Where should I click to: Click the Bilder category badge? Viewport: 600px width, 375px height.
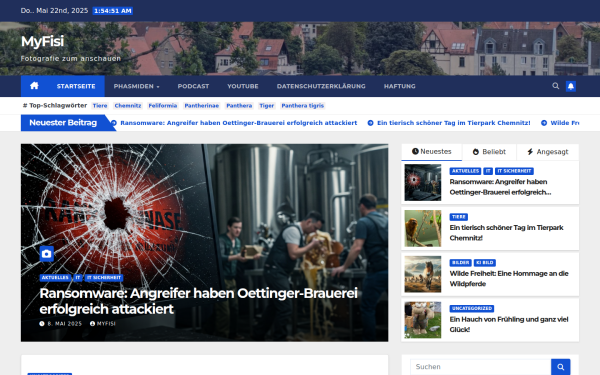pos(460,263)
